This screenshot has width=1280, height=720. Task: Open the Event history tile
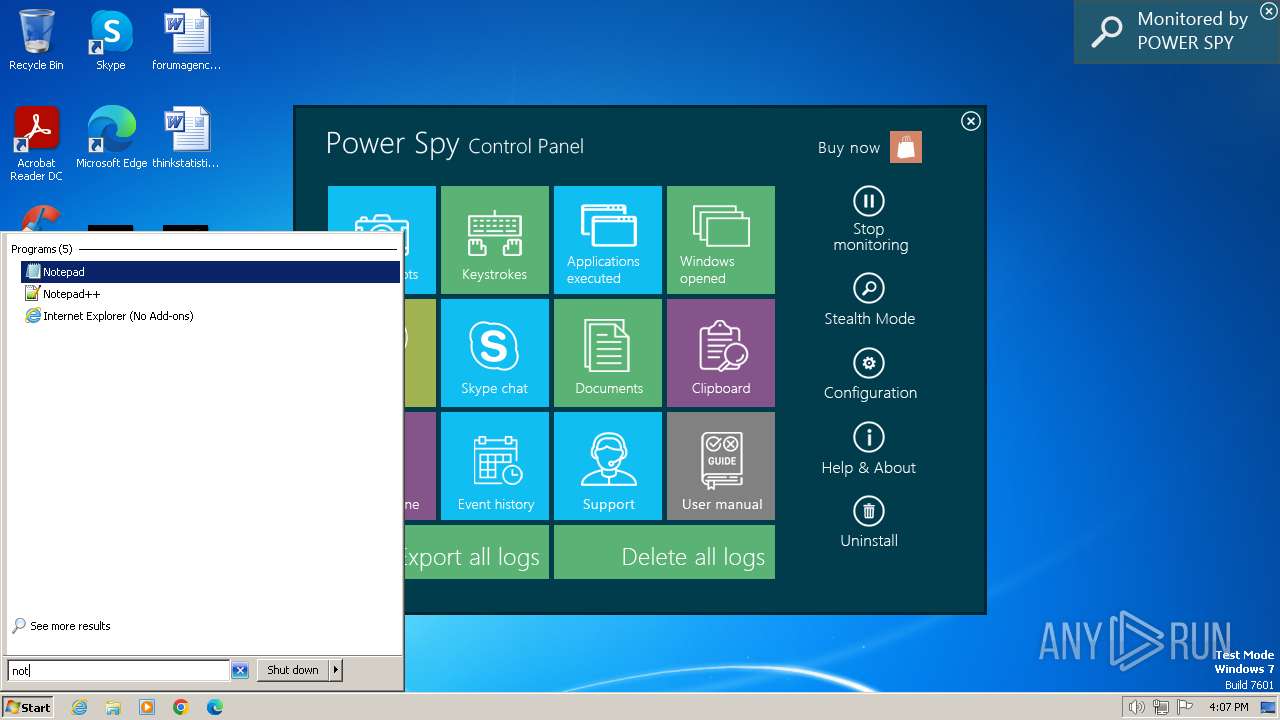point(494,466)
